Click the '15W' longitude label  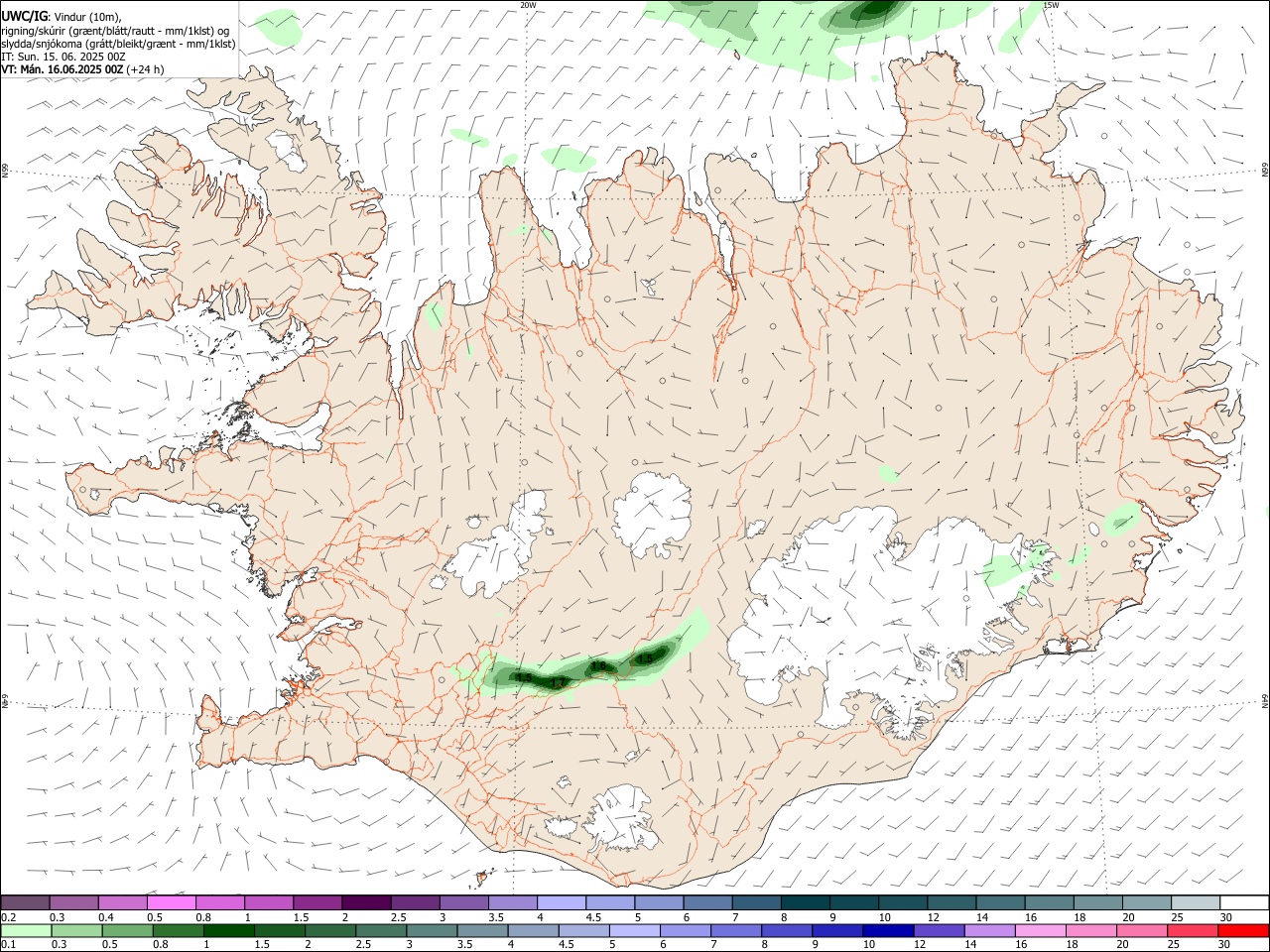click(x=1051, y=5)
